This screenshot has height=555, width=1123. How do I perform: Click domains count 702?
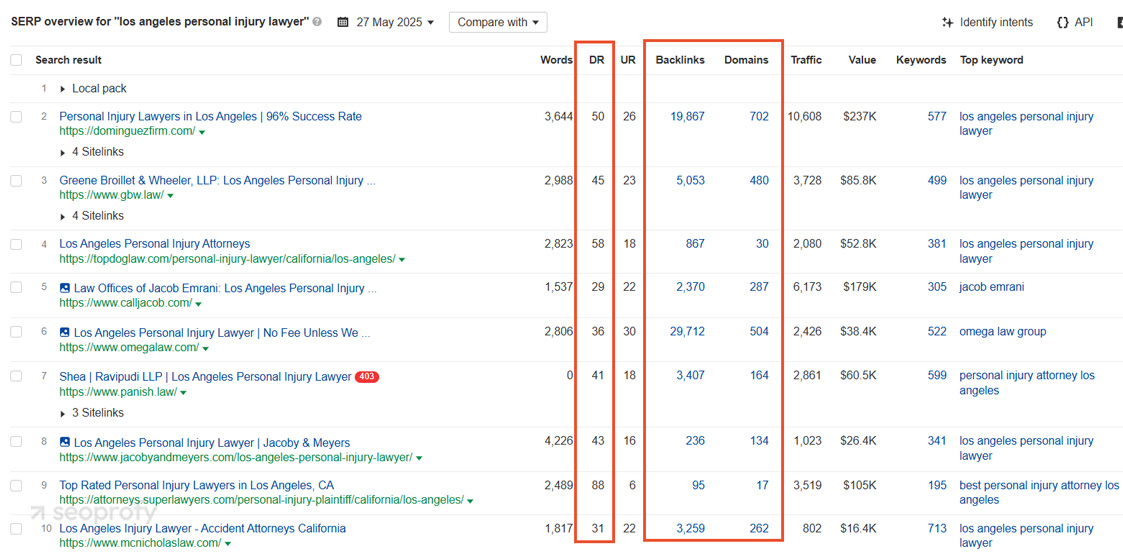coord(759,117)
